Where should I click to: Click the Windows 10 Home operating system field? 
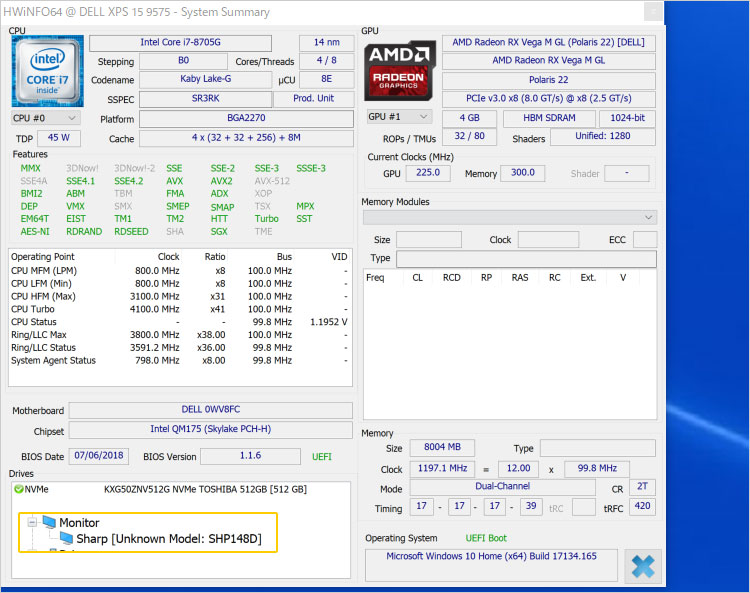pyautogui.click(x=490, y=556)
